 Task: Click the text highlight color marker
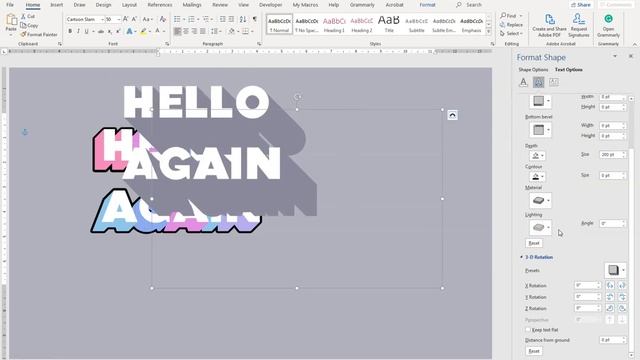143,31
